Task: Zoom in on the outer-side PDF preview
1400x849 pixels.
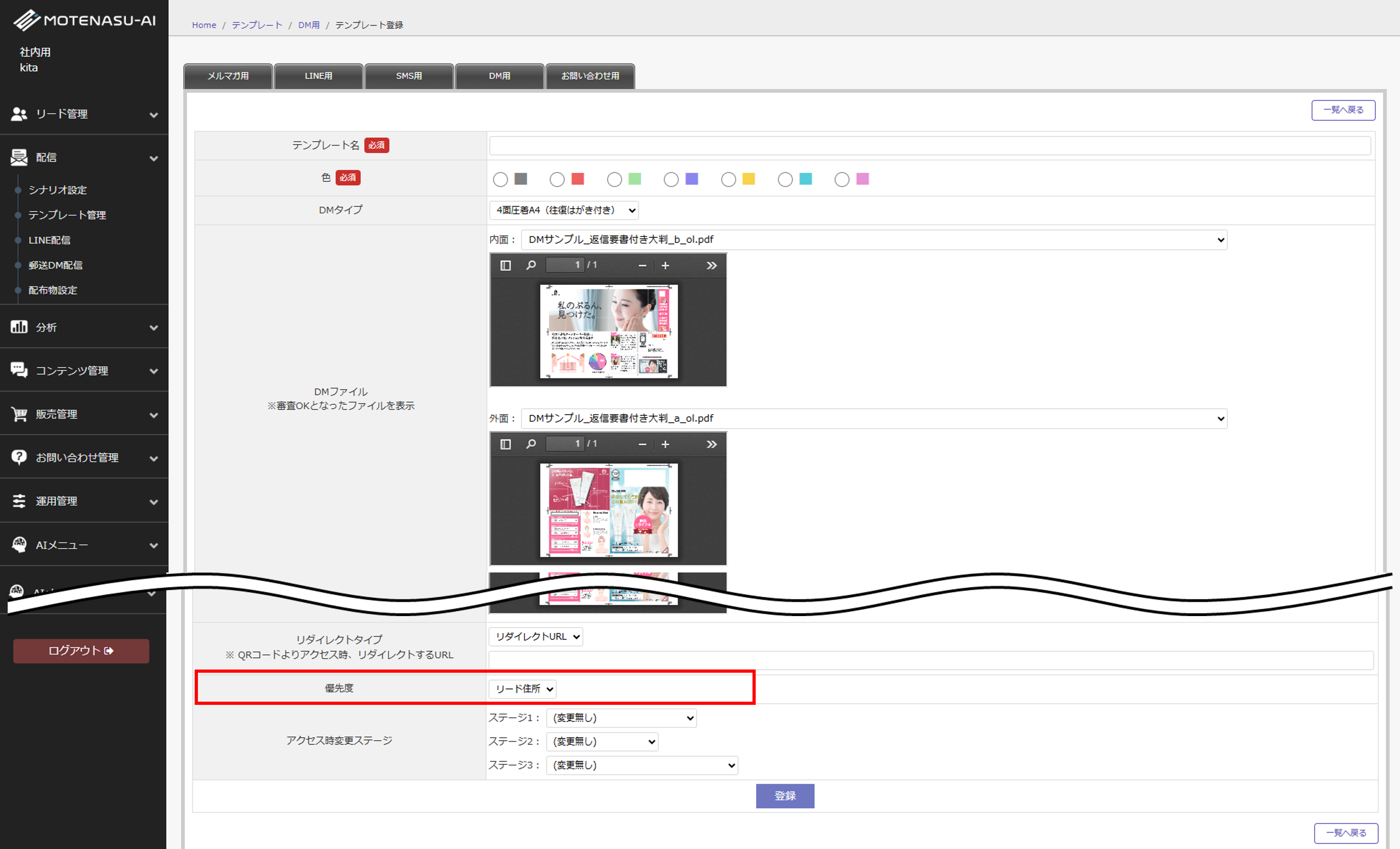Action: (x=665, y=444)
